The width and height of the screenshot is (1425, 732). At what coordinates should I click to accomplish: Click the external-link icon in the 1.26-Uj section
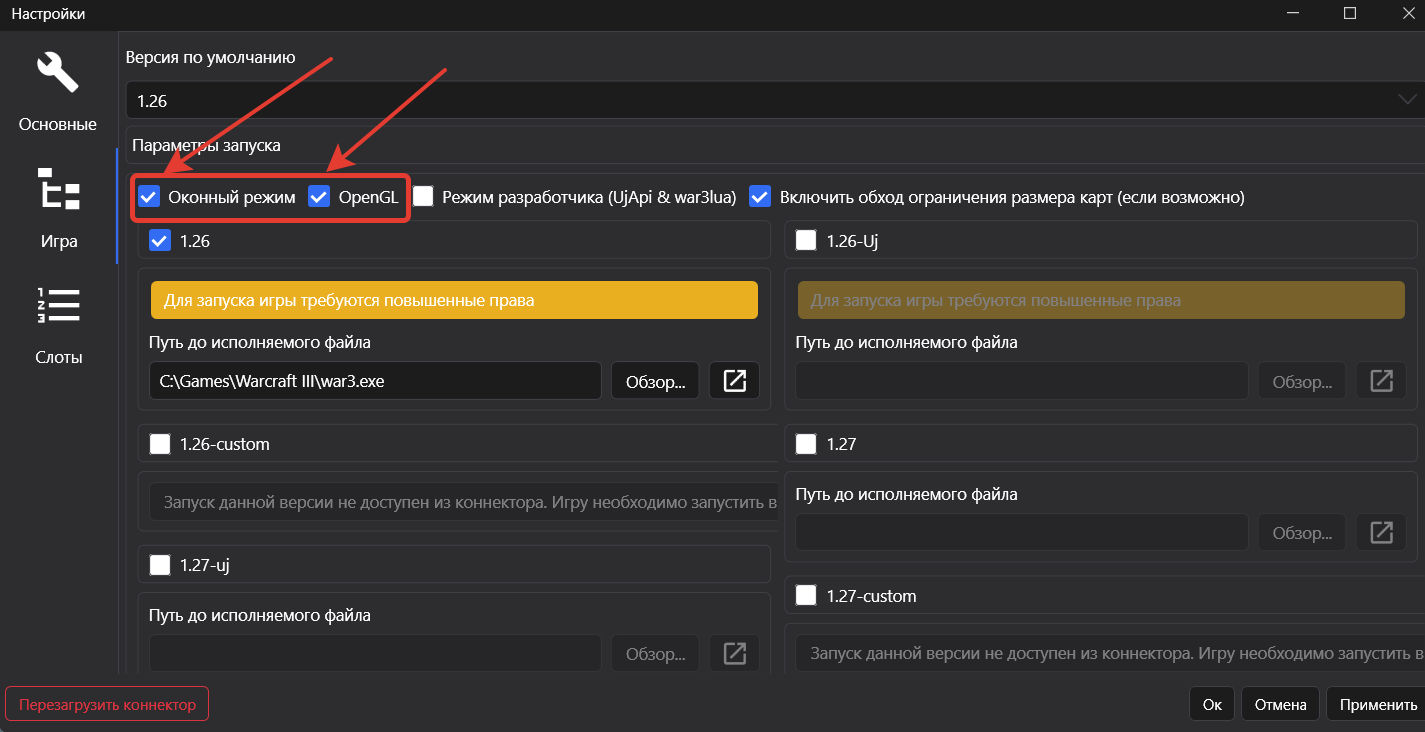[x=1382, y=381]
